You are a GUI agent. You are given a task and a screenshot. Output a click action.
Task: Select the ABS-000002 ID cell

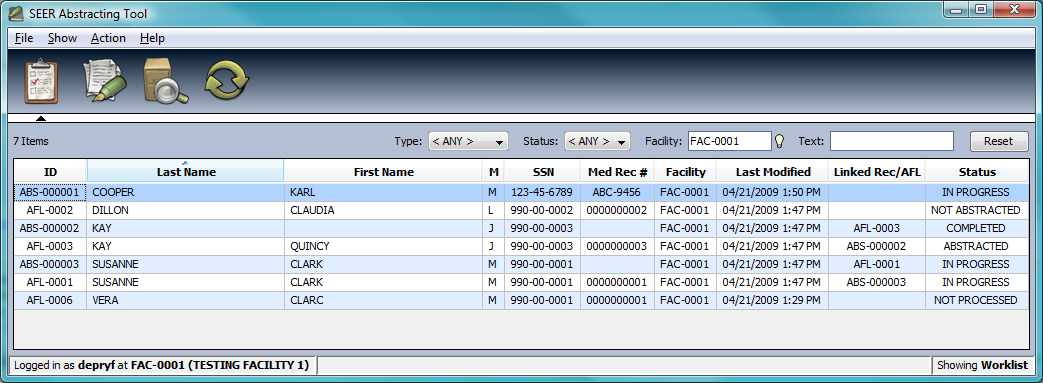[51, 228]
